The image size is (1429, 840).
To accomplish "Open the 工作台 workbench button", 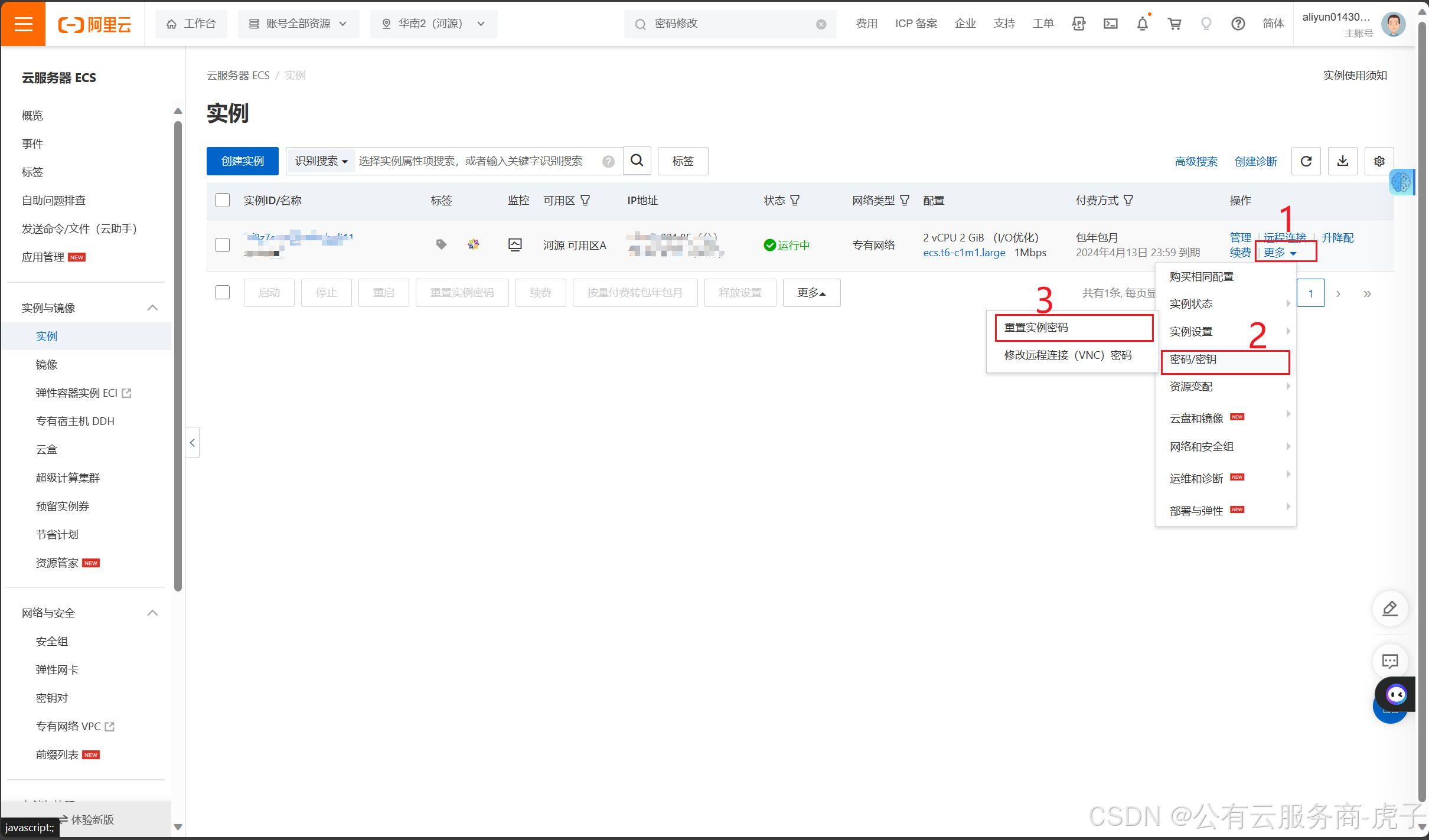I will point(191,24).
